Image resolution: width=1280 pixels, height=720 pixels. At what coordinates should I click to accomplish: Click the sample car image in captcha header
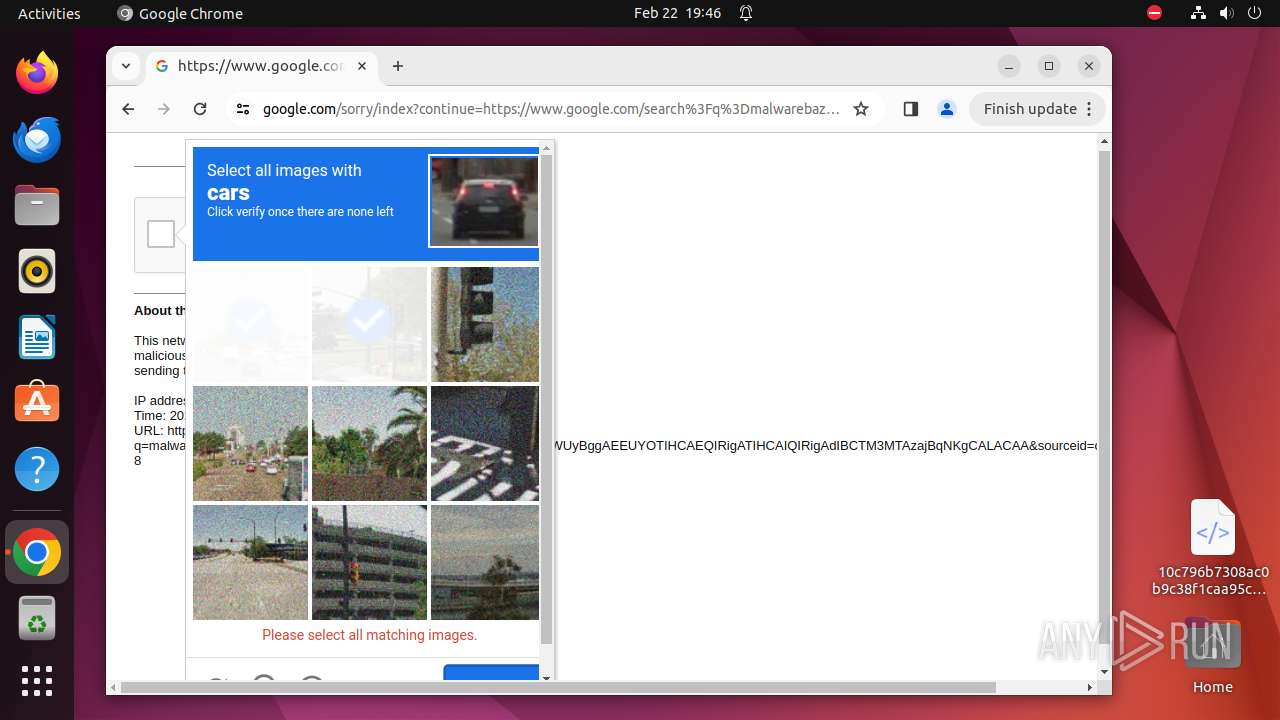point(484,201)
